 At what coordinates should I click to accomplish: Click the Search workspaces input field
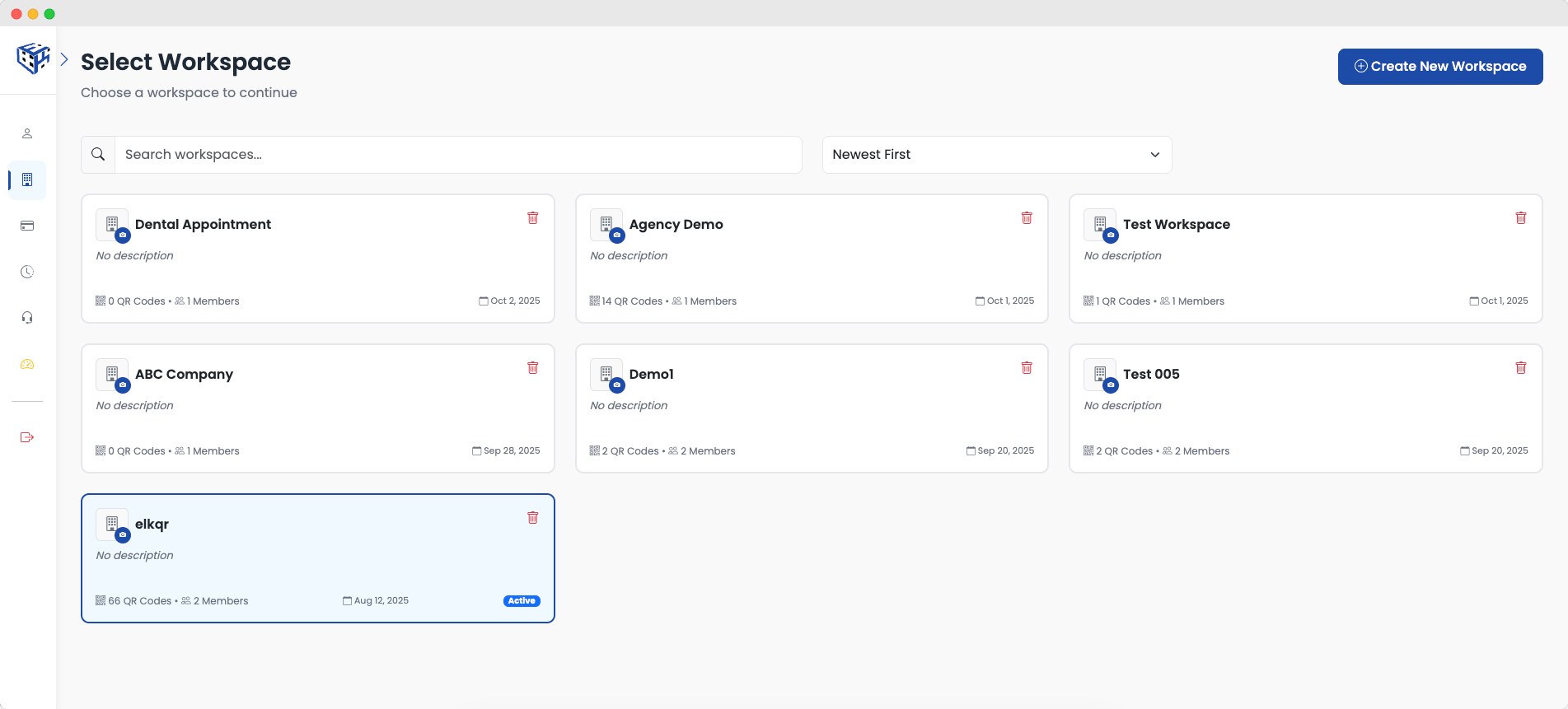(457, 155)
